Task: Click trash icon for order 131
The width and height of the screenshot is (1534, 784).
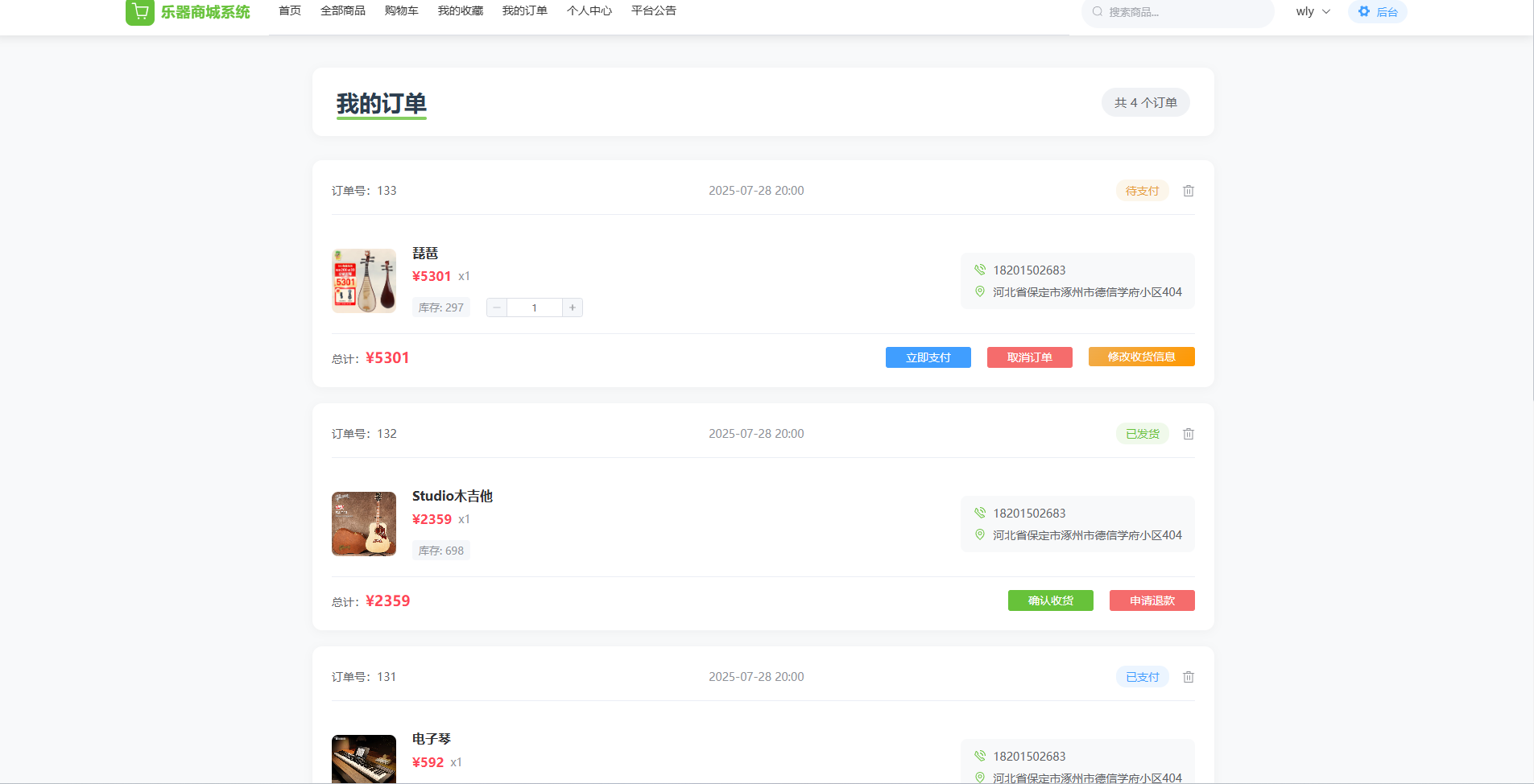Action: click(x=1188, y=677)
